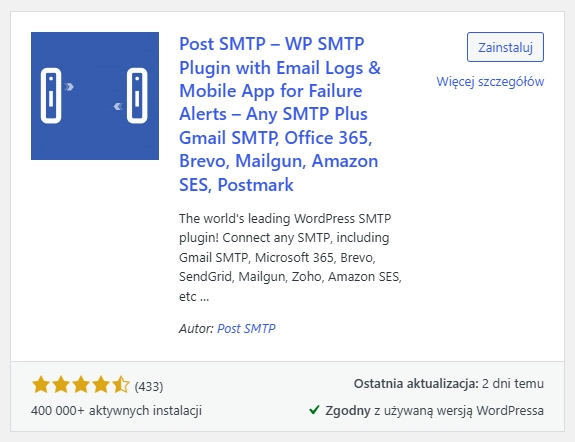Click the left server icon in the logo
Screen dimensions: 575x442
[51, 95]
